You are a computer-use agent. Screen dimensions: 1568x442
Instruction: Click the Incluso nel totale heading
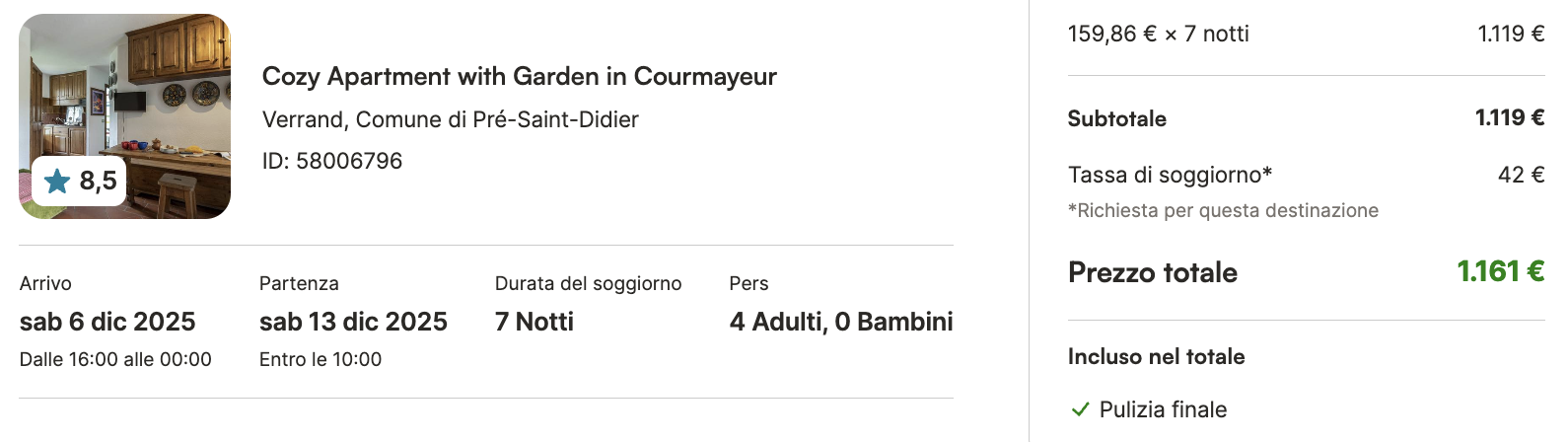[x=1156, y=356]
